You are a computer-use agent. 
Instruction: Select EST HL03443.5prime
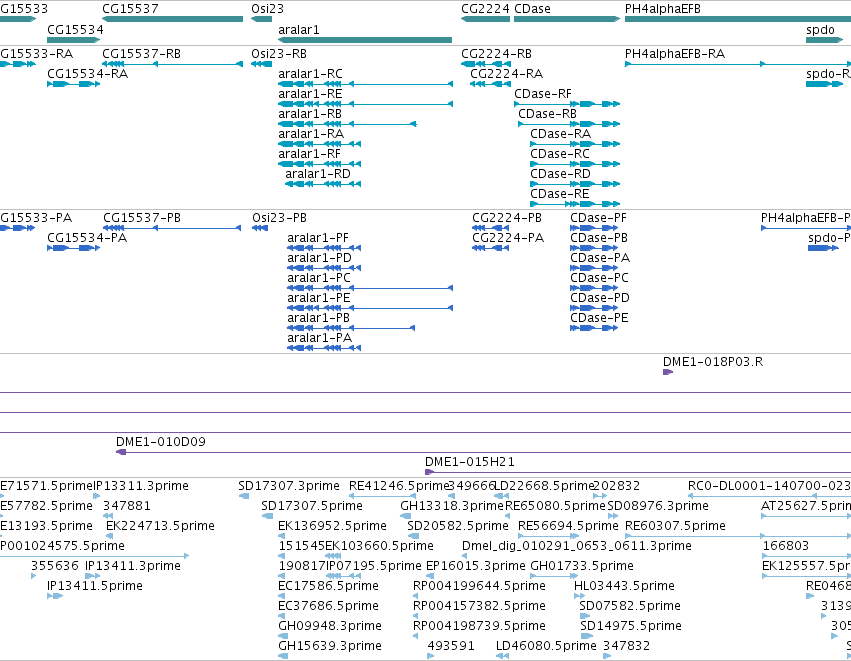pos(579,596)
